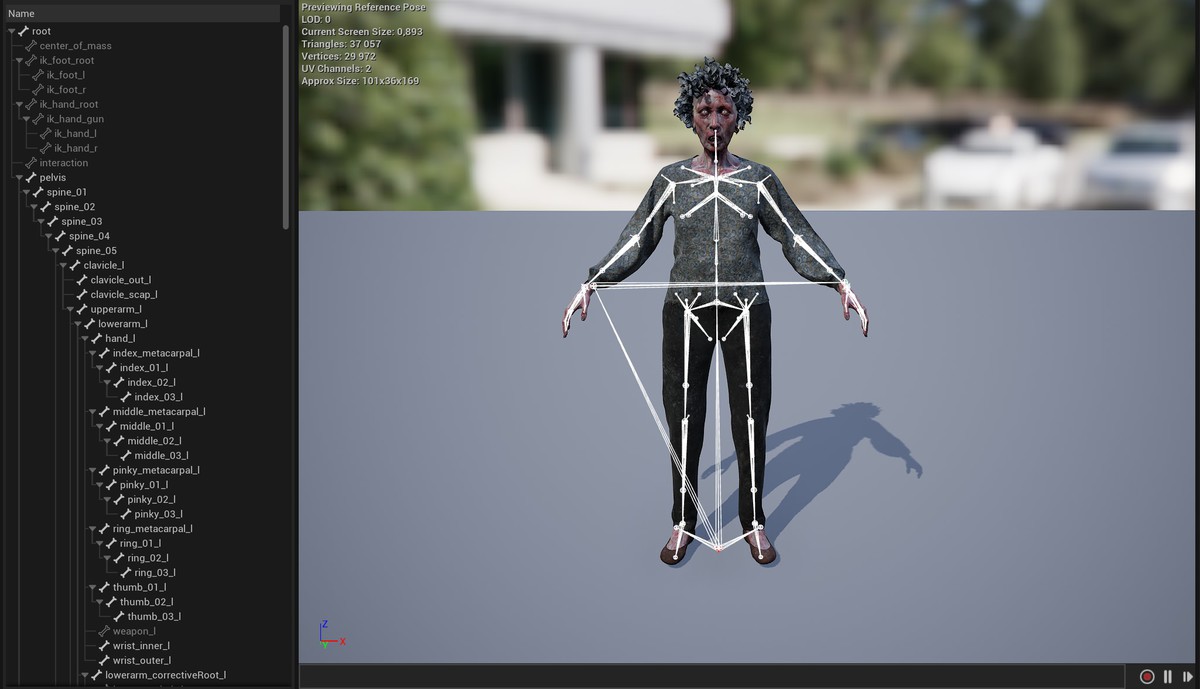Click the bone icon beside center_of_mass
Screen dimensions: 1200x689
tap(31, 46)
